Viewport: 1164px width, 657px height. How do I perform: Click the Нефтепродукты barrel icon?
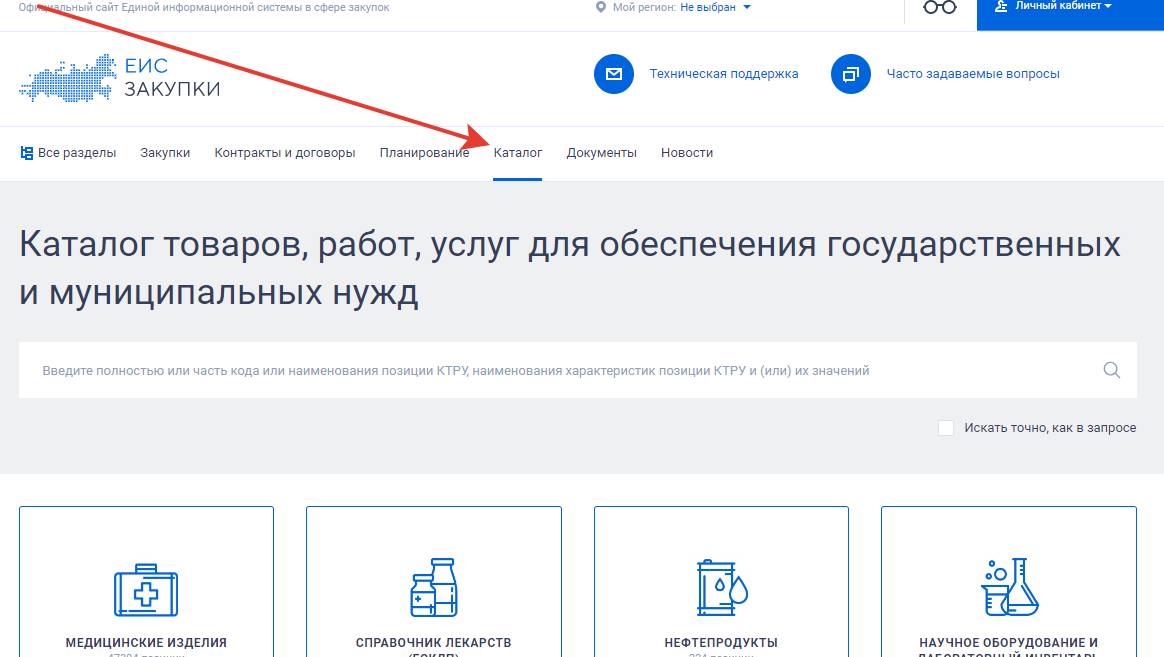tap(720, 589)
